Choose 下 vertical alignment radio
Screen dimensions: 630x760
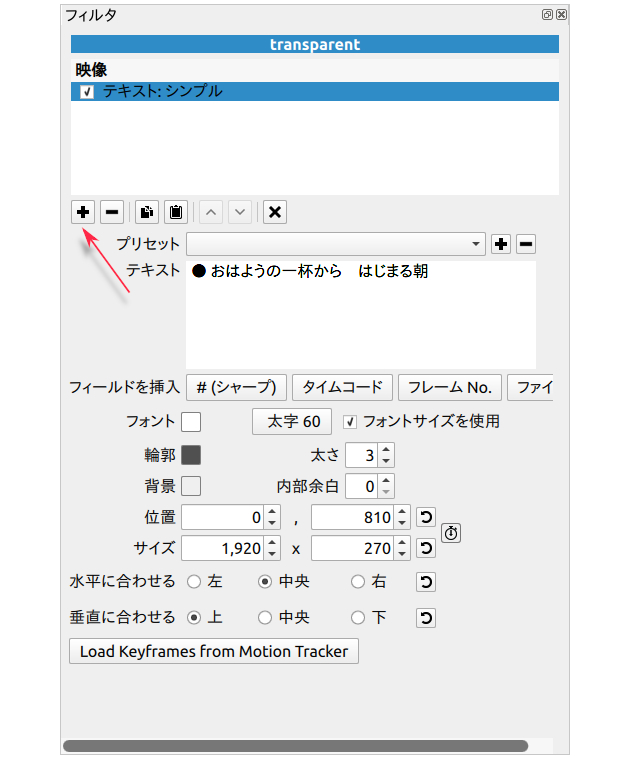pyautogui.click(x=358, y=618)
